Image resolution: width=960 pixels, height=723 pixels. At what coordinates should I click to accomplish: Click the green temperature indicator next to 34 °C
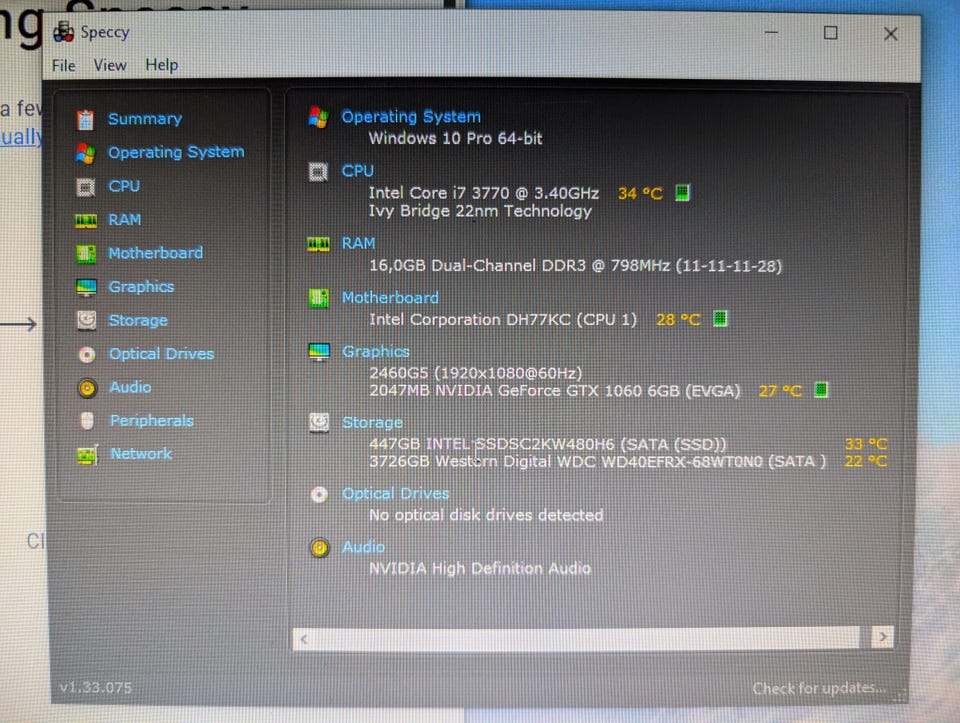point(683,193)
